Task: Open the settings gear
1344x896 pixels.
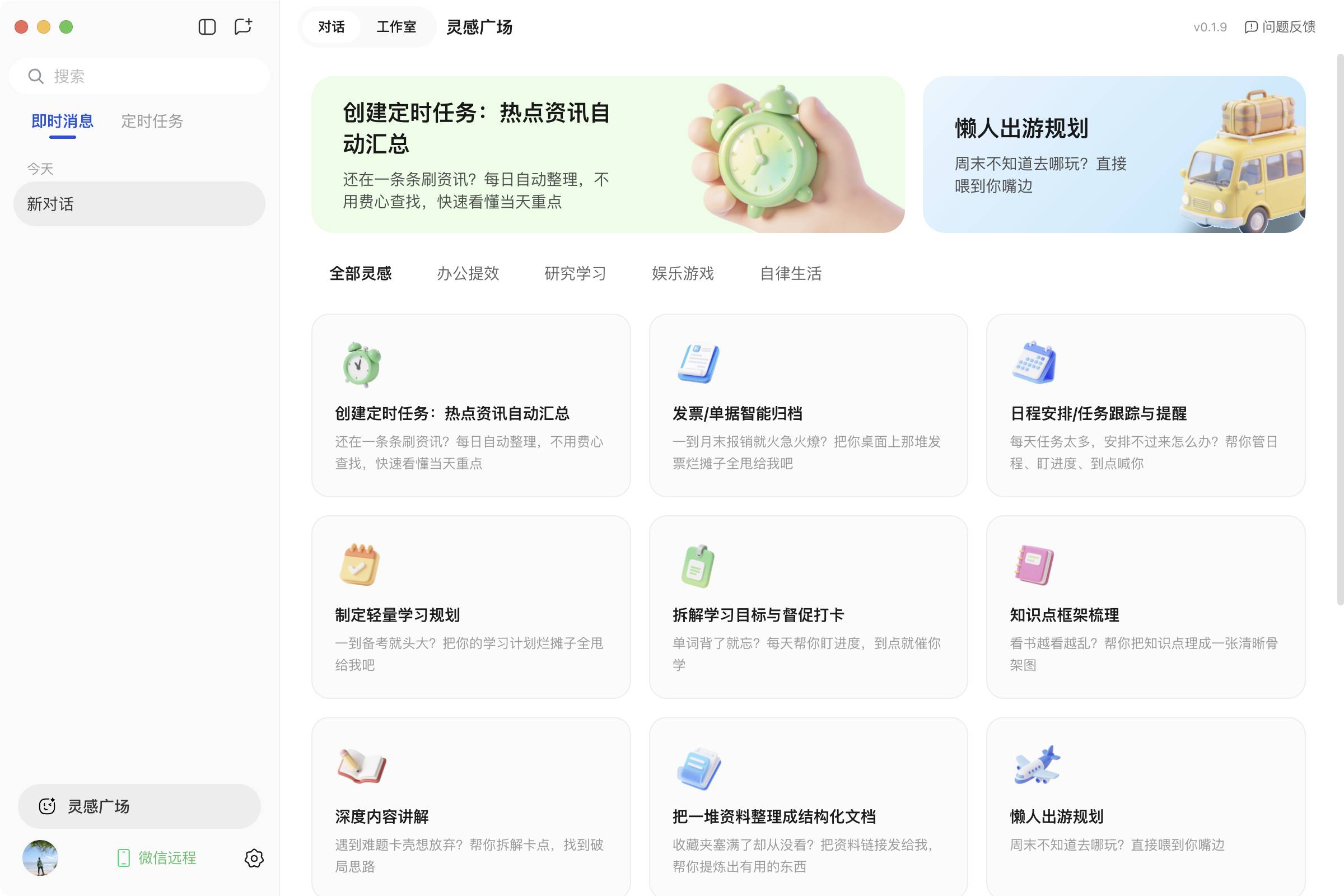Action: pyautogui.click(x=255, y=858)
